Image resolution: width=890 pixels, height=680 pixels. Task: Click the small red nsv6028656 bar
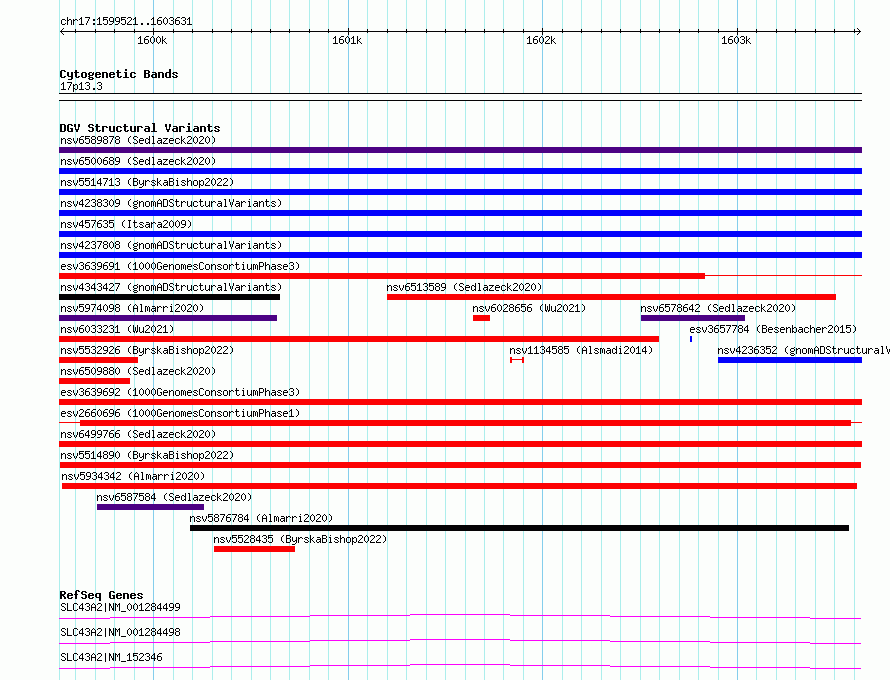(x=481, y=318)
